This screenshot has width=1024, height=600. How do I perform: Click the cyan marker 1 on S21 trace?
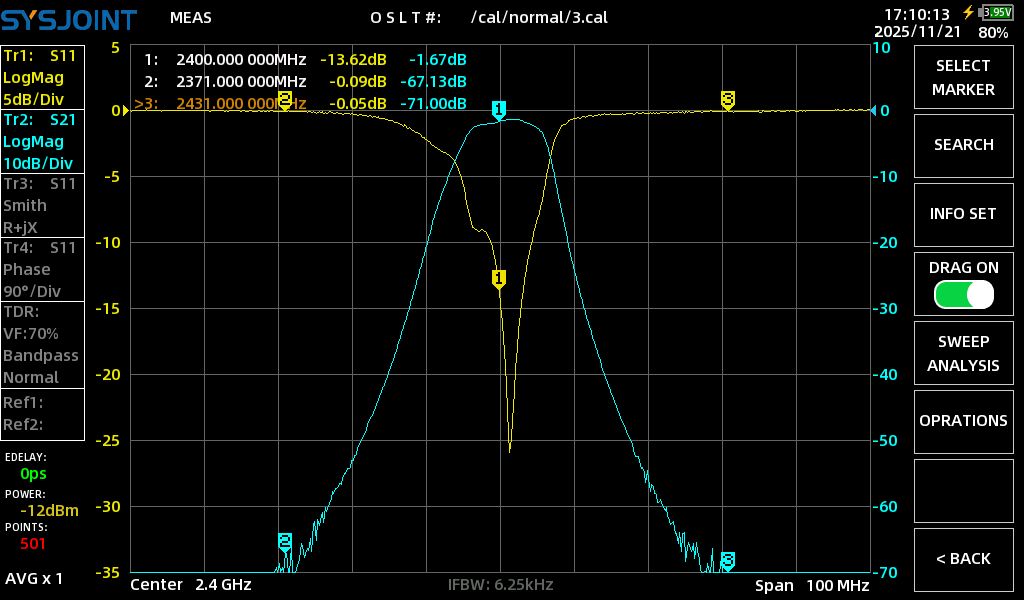[x=499, y=109]
